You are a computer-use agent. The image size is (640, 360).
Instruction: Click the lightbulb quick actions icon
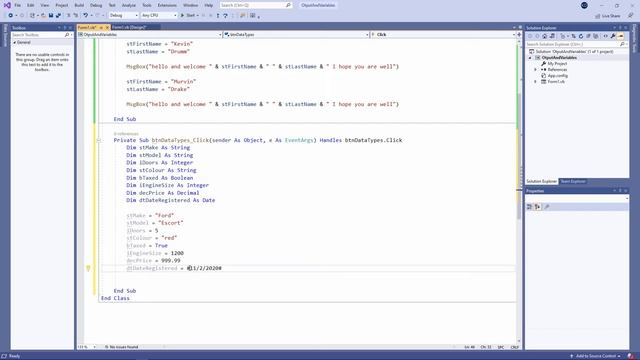click(x=88, y=268)
